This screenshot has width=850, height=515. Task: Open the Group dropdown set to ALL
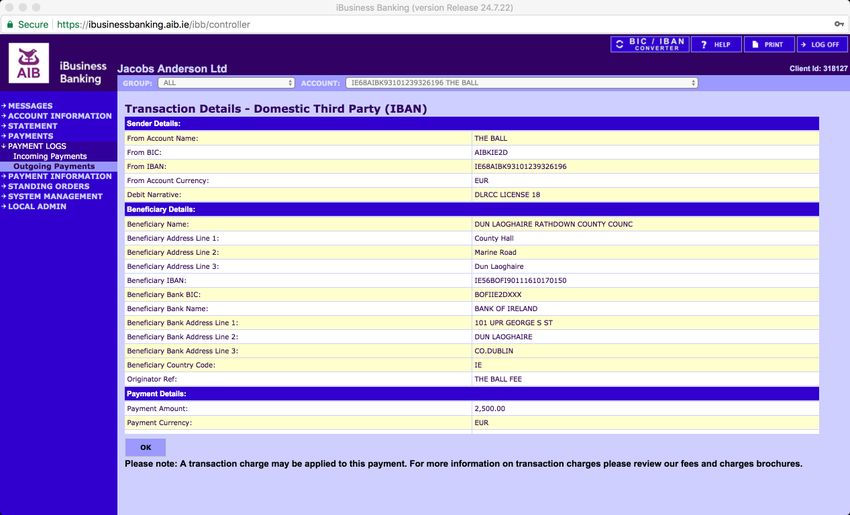[226, 83]
